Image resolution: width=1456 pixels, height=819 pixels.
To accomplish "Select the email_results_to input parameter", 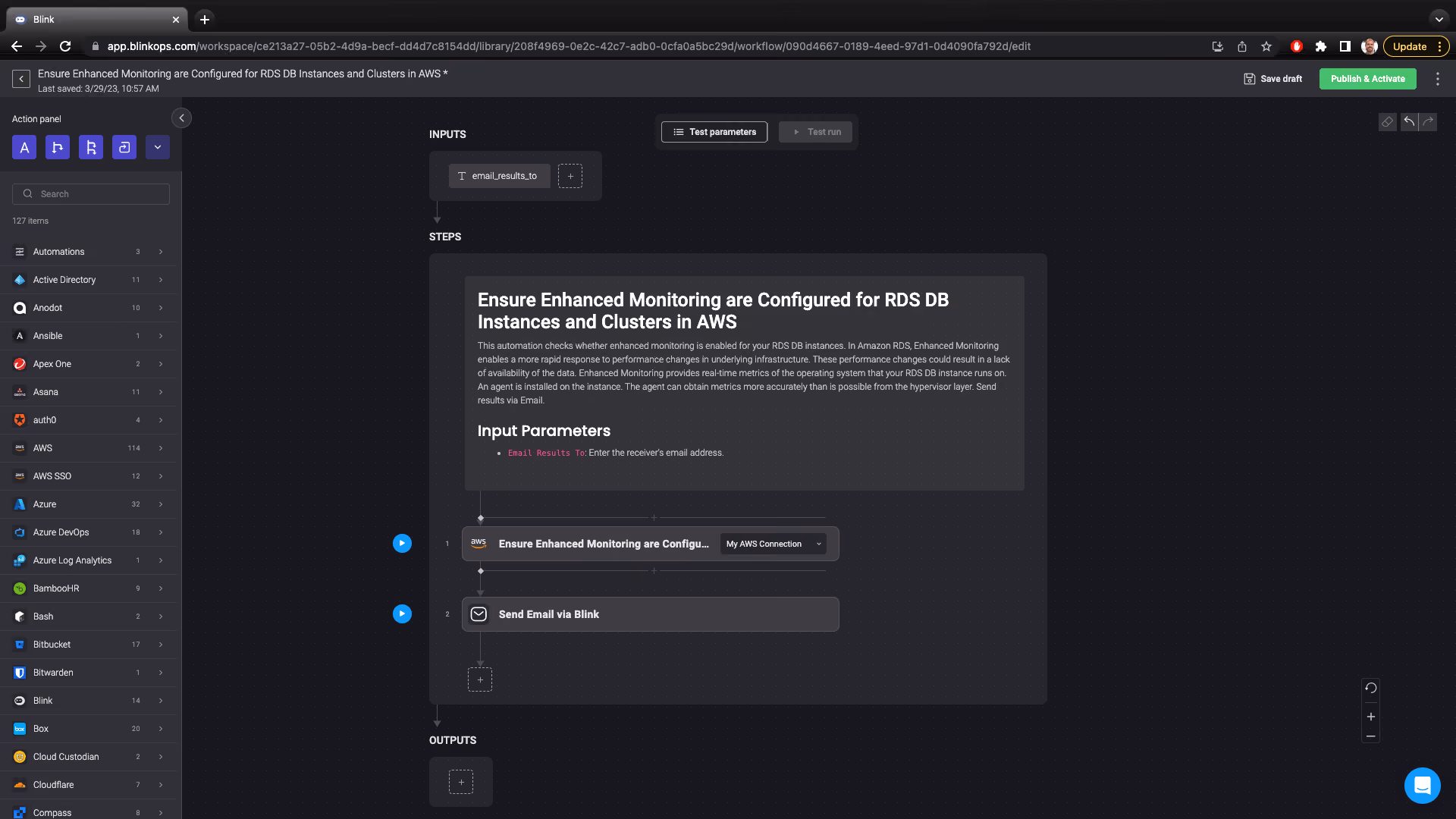I will pos(500,176).
